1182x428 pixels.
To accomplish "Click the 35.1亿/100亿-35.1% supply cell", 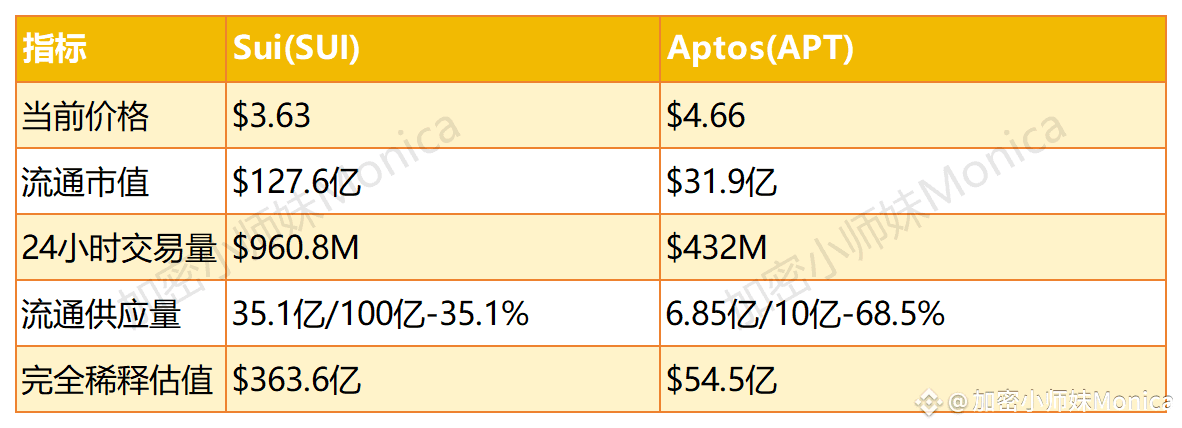I will (x=442, y=313).
